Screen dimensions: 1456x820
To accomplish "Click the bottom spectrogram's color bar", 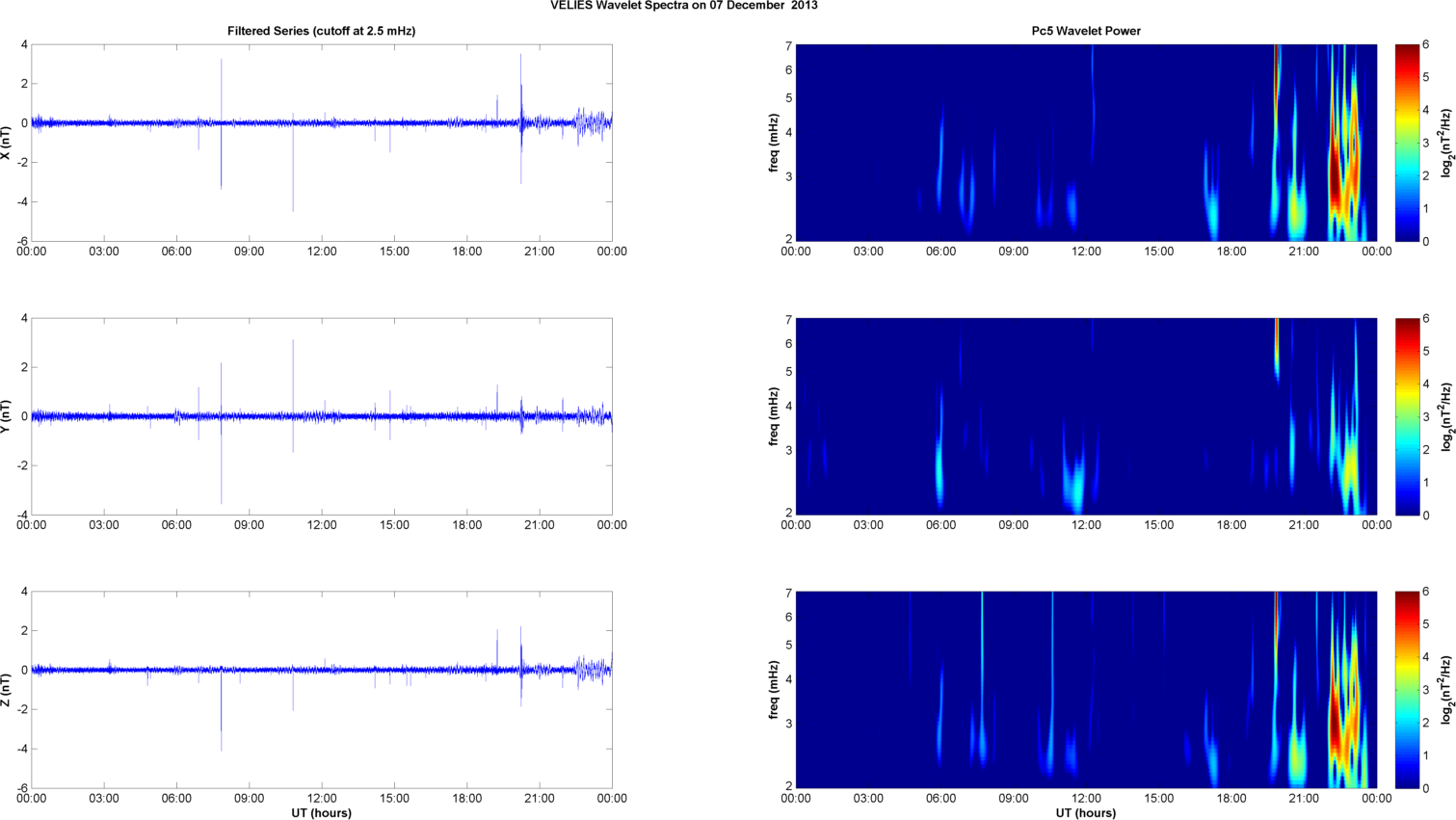I will [x=1407, y=689].
